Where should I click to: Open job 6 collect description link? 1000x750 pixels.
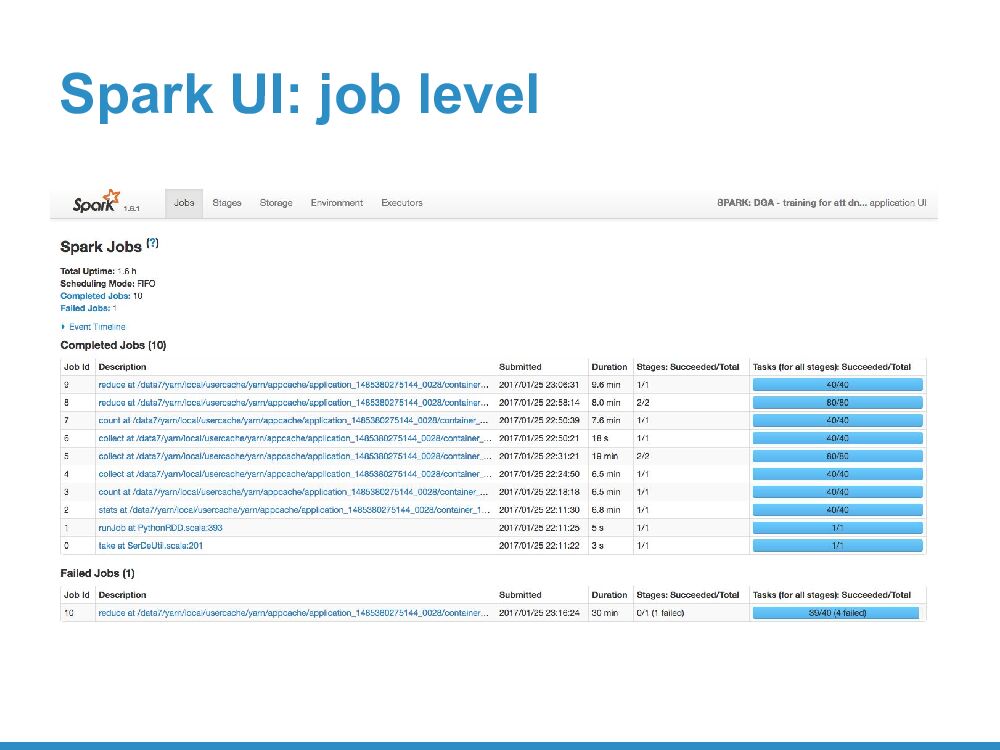point(295,438)
